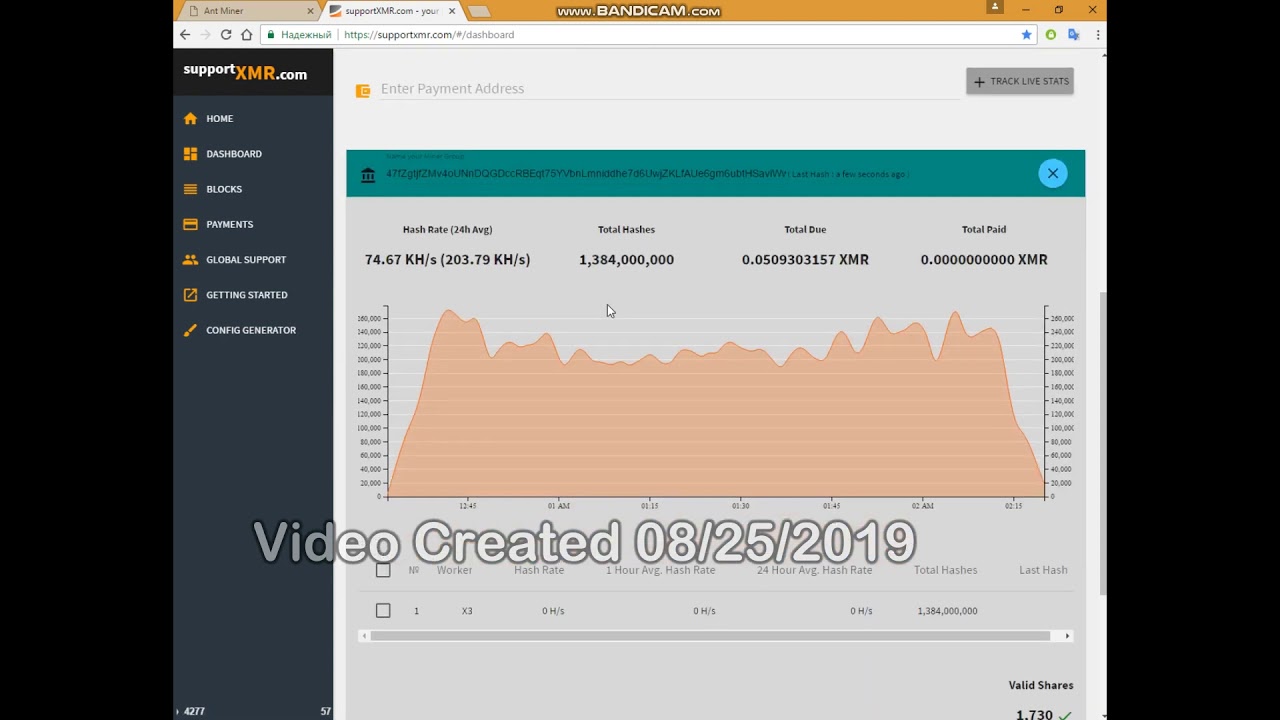The height and width of the screenshot is (720, 1280).
Task: Launch the Config Generator
Action: (253, 330)
